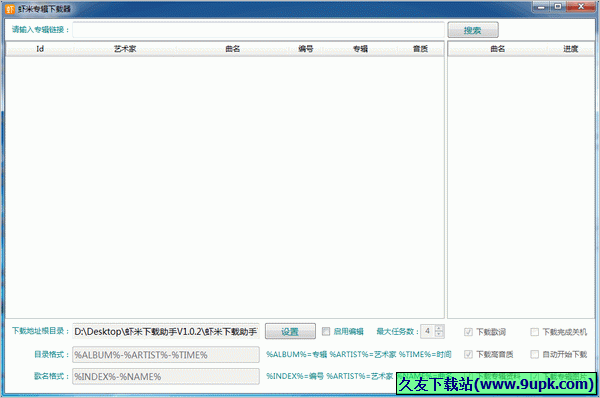Click the 音质 column header
Screen dimensions: 600x398
(x=421, y=49)
